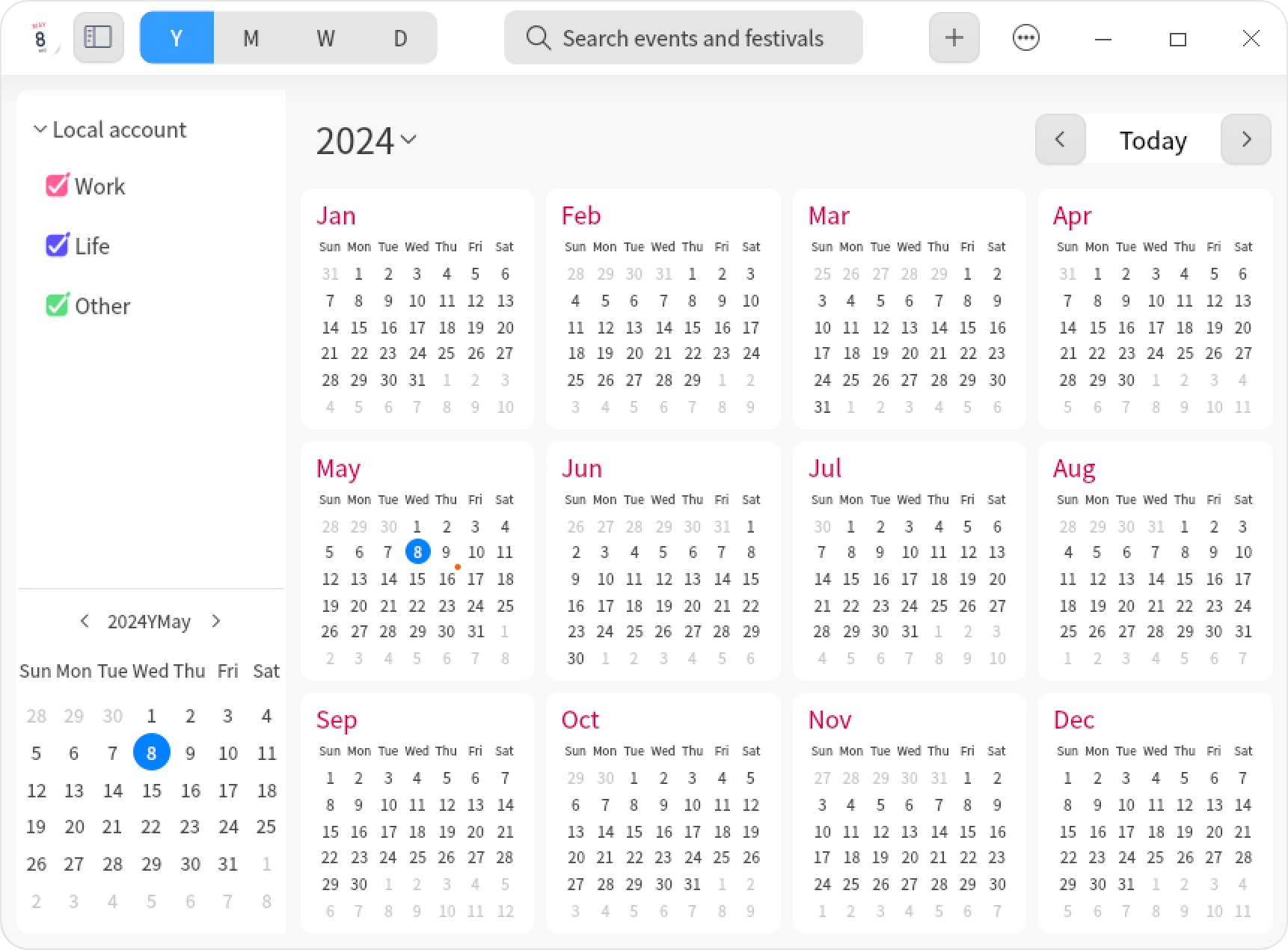The image size is (1288, 950).
Task: Open the Sep month heading
Action: pyautogui.click(x=337, y=720)
